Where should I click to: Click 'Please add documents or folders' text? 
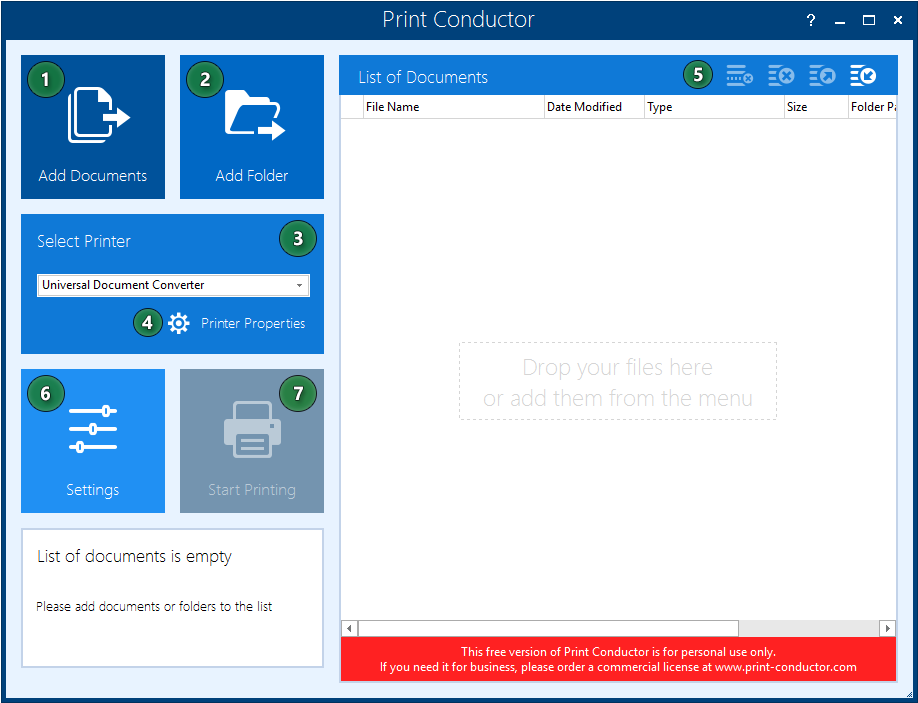pyautogui.click(x=154, y=606)
